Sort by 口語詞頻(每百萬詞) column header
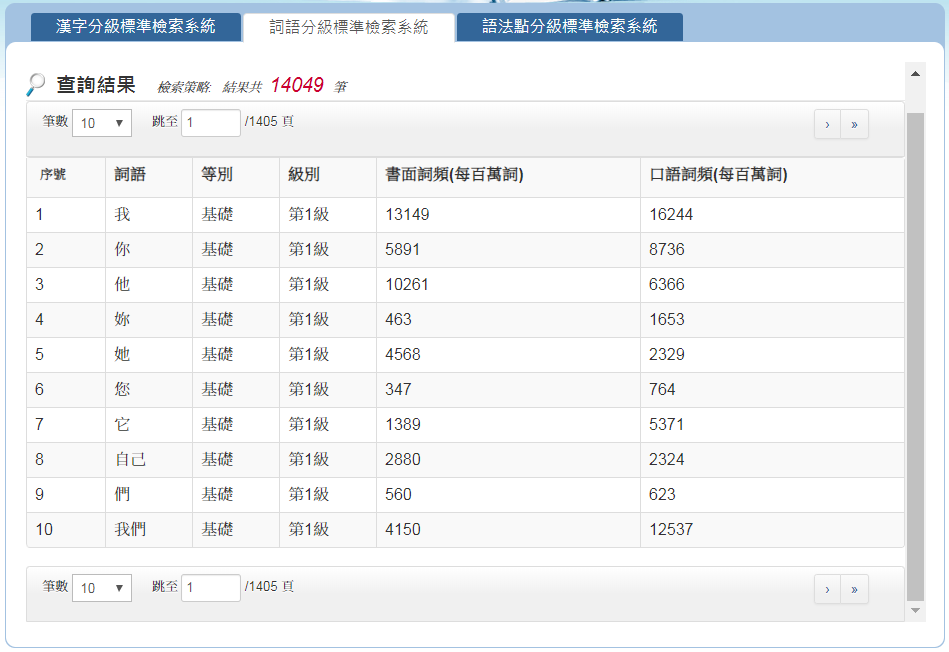The height and width of the screenshot is (652, 949). [x=718, y=175]
